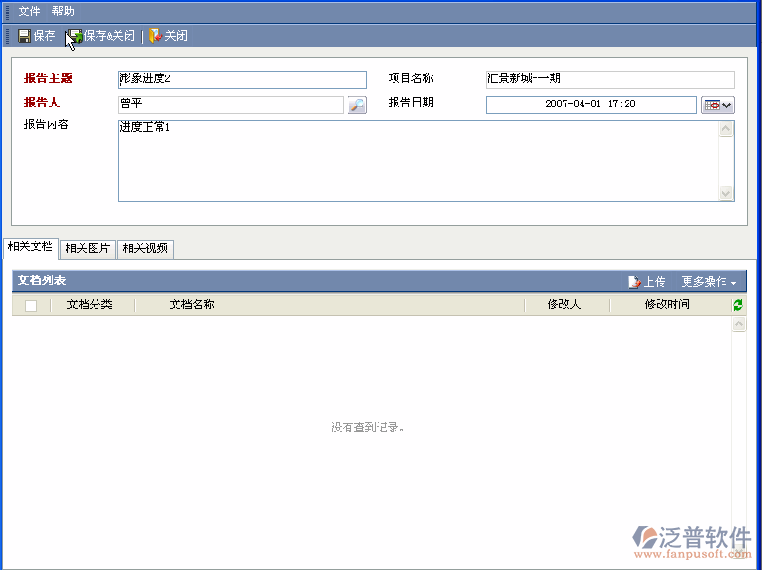
Task: Click the report content scrollbar down arrow
Action: [726, 193]
